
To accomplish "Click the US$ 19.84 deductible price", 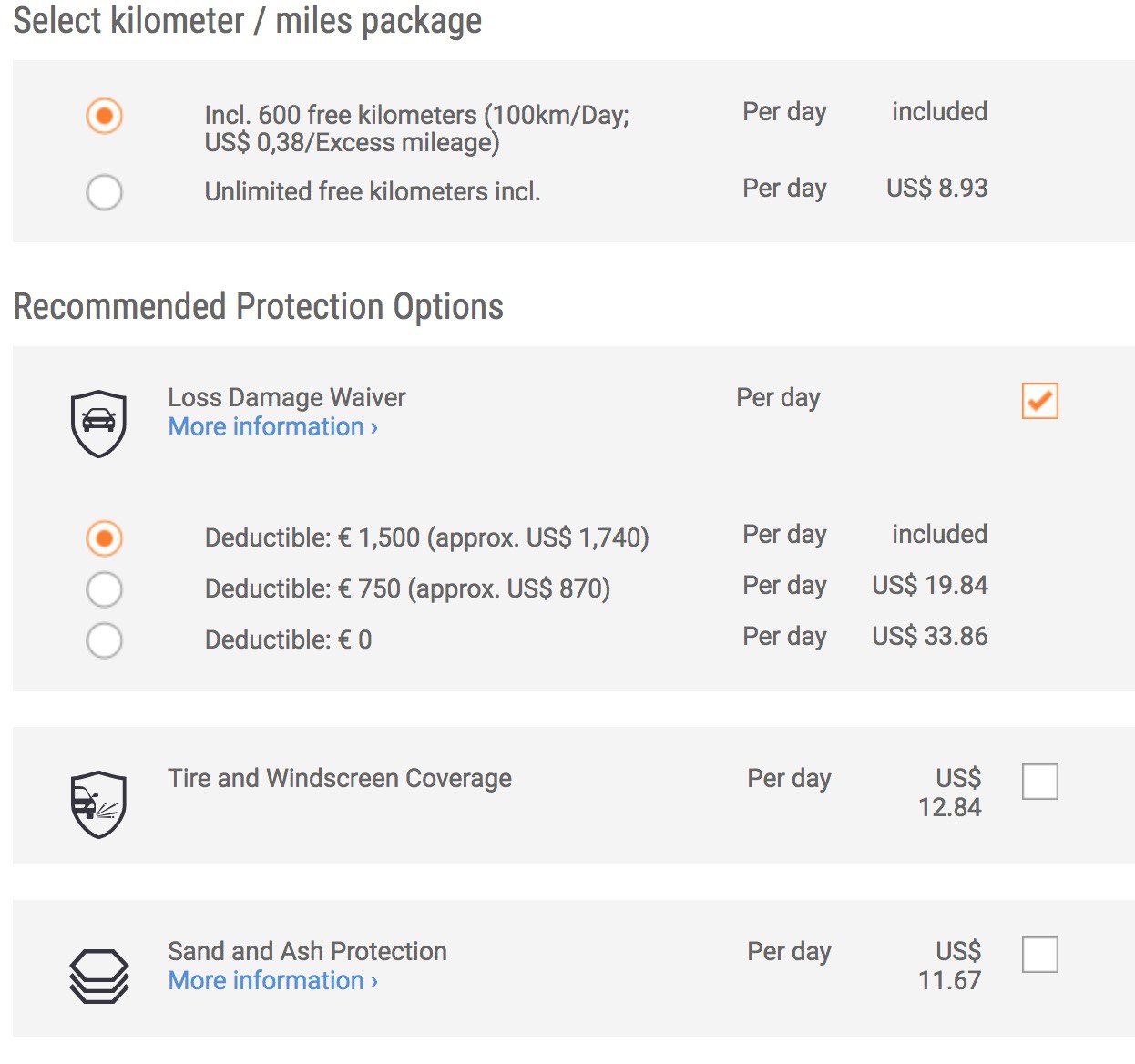I will tap(930, 585).
